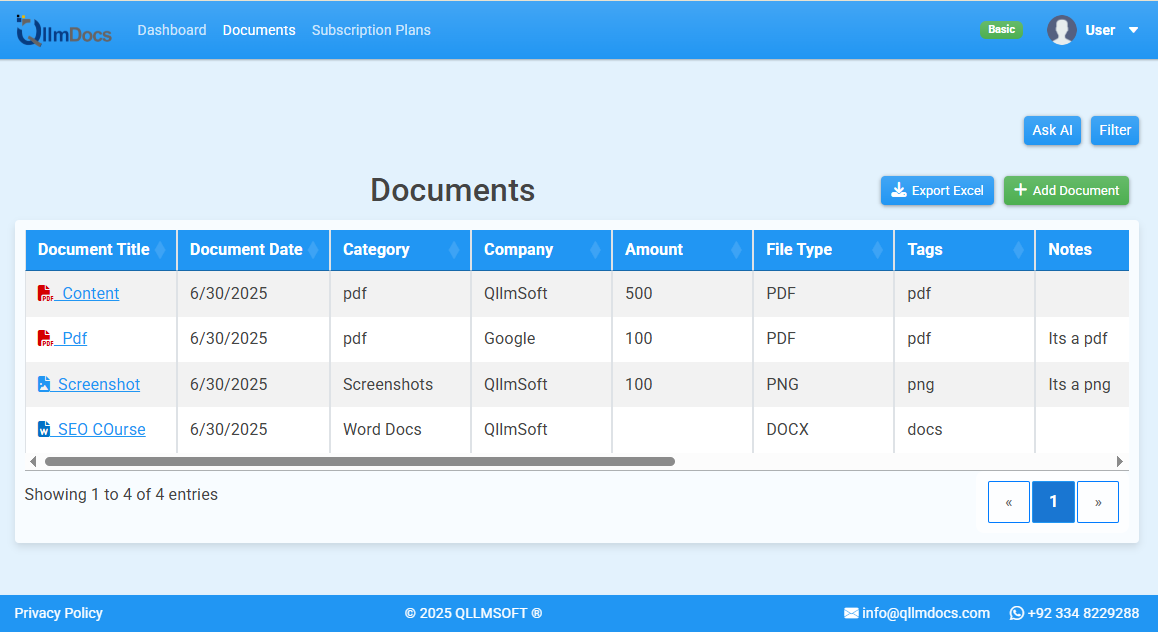Open the Subscription Plans menu item
The image size is (1158, 632).
point(371,30)
